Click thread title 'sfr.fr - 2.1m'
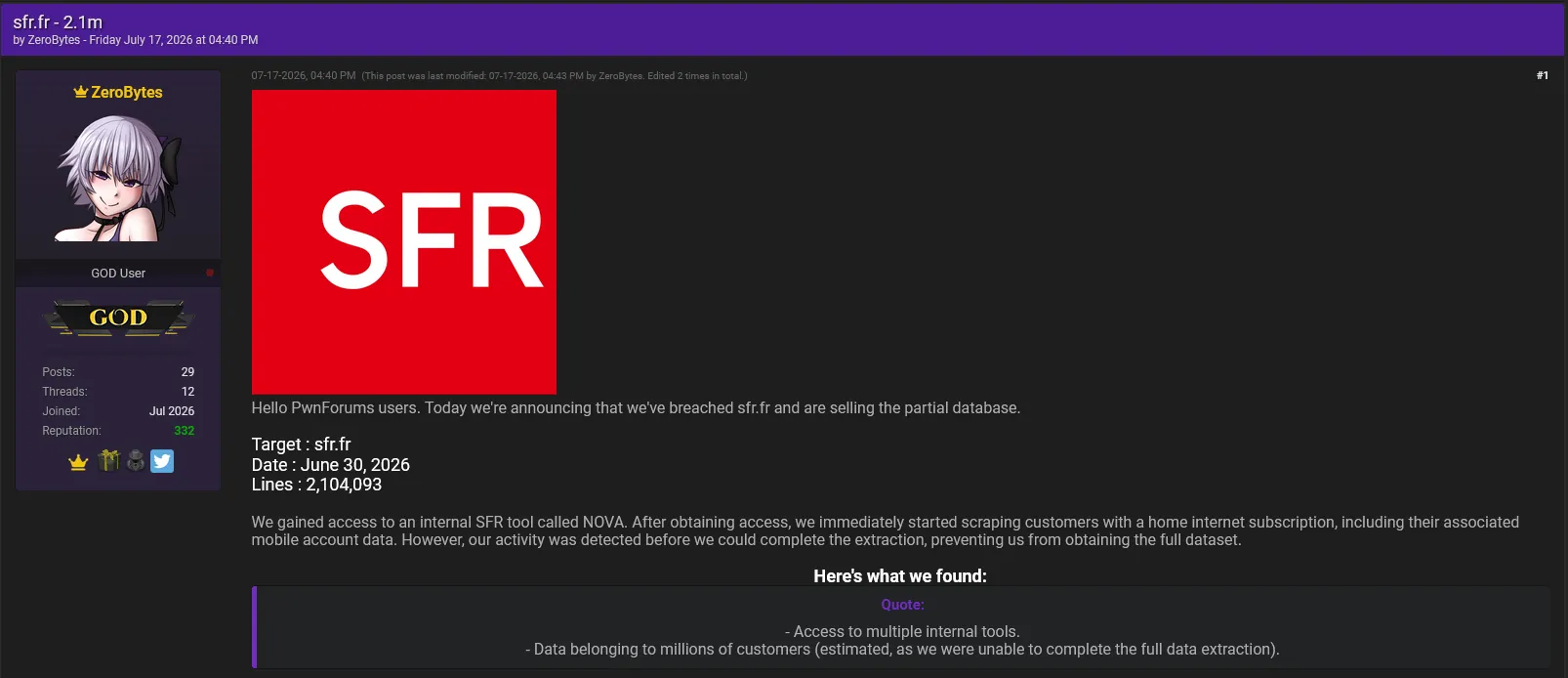 [58, 21]
